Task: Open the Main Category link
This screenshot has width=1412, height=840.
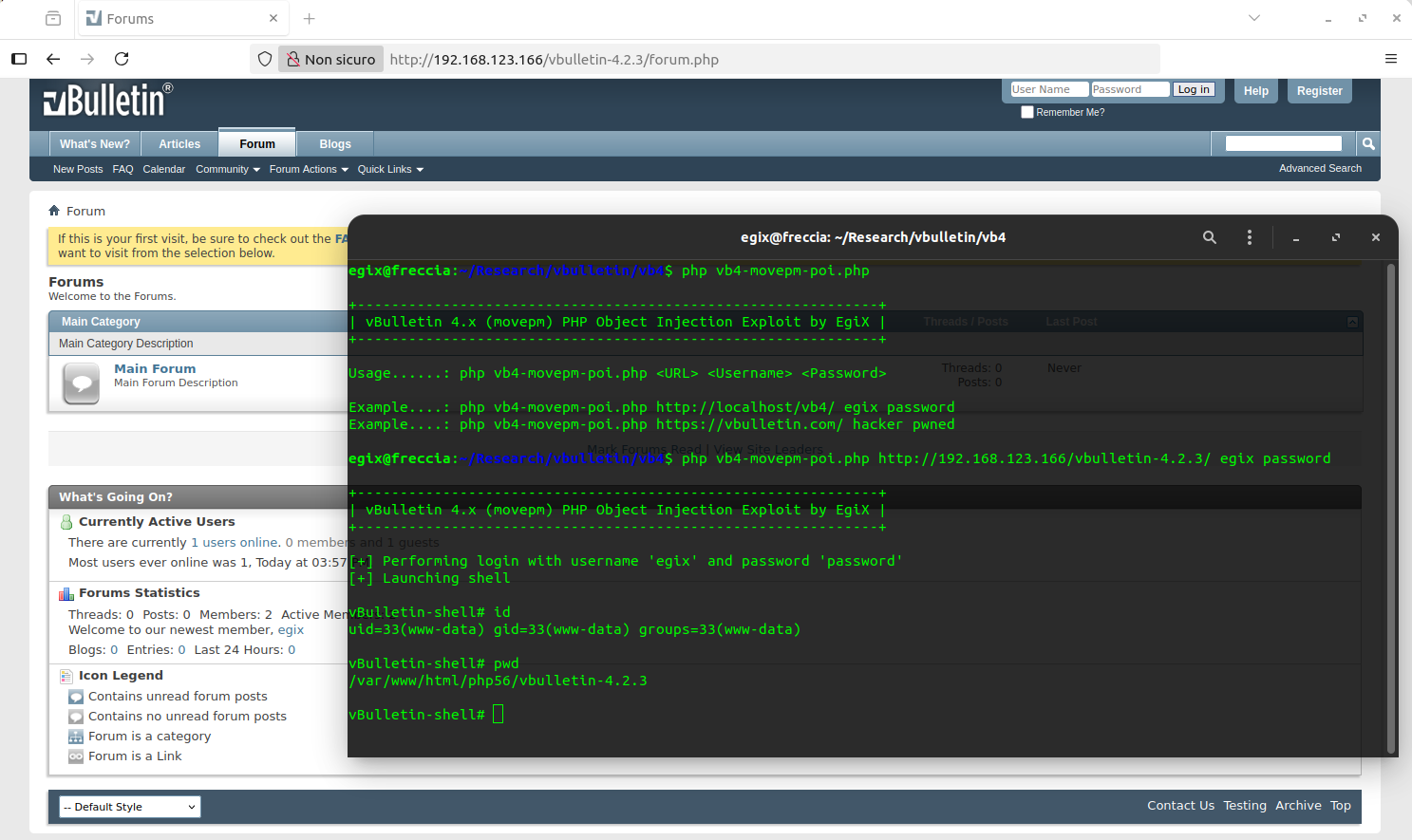Action: coord(101,322)
